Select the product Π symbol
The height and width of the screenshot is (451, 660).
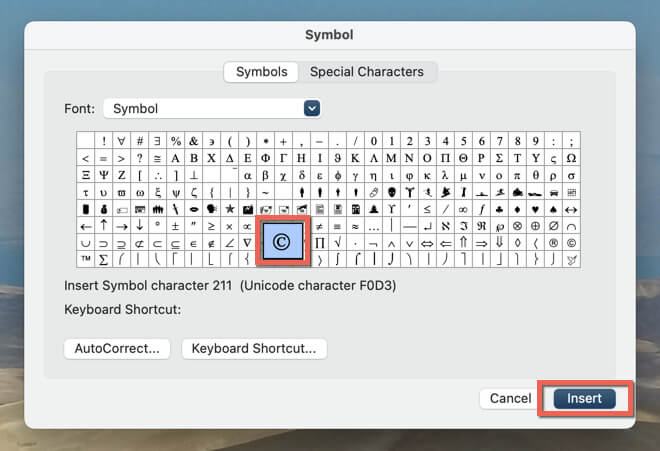click(x=319, y=242)
